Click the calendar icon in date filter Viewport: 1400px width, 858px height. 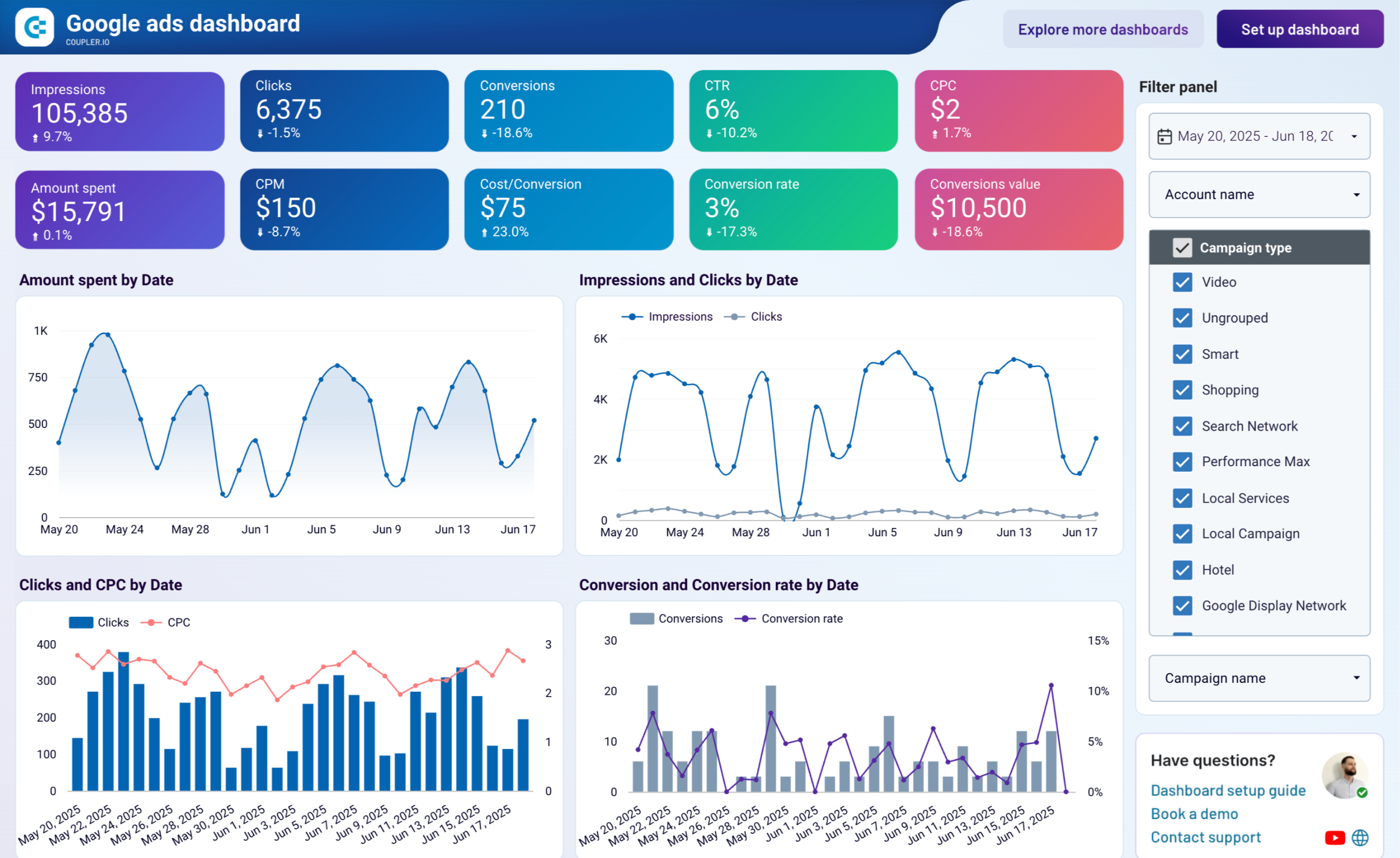[x=1164, y=136]
